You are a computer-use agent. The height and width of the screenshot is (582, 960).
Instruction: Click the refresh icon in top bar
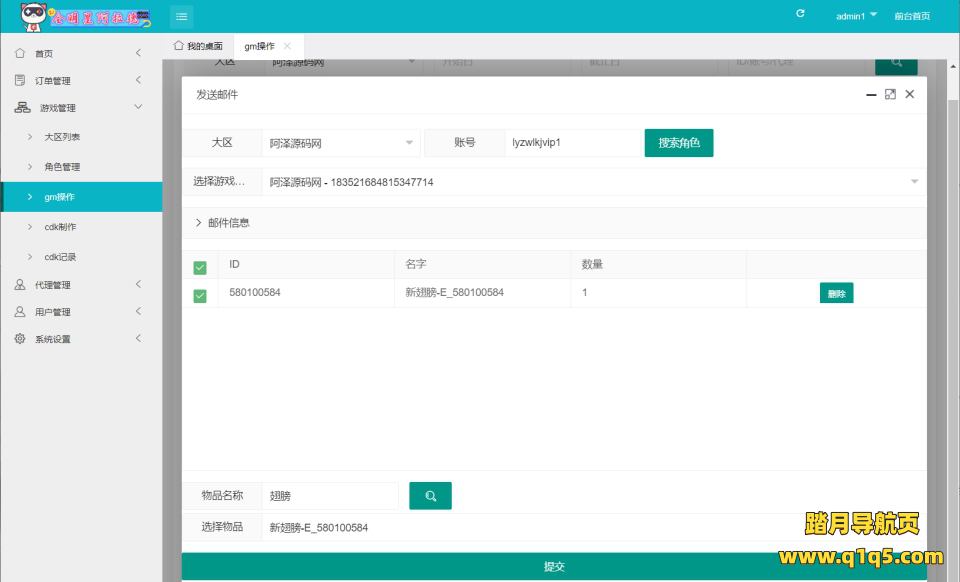coord(800,14)
